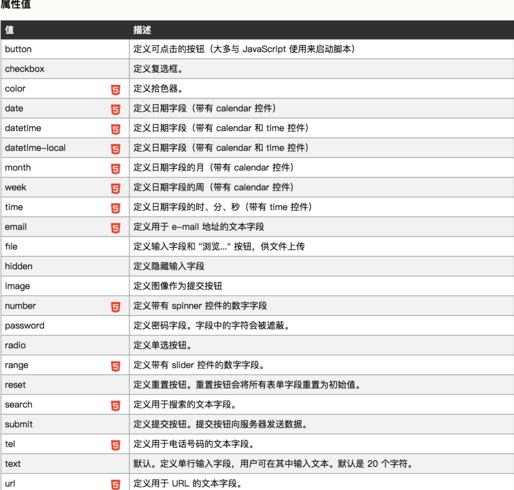This screenshot has height=490, width=514.
Task: Select the 'checkbox' value cell
Action: pos(65,69)
